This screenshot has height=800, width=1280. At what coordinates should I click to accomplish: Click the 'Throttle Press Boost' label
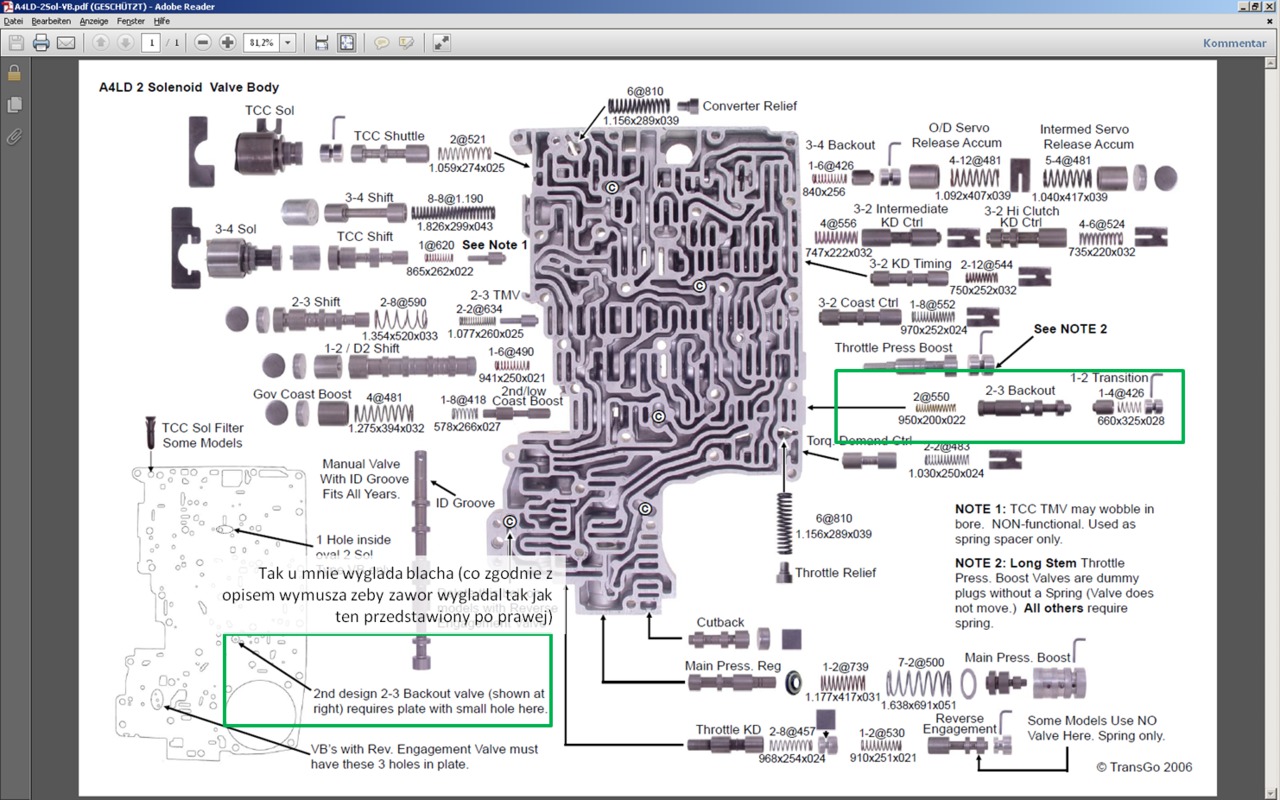[x=894, y=348]
